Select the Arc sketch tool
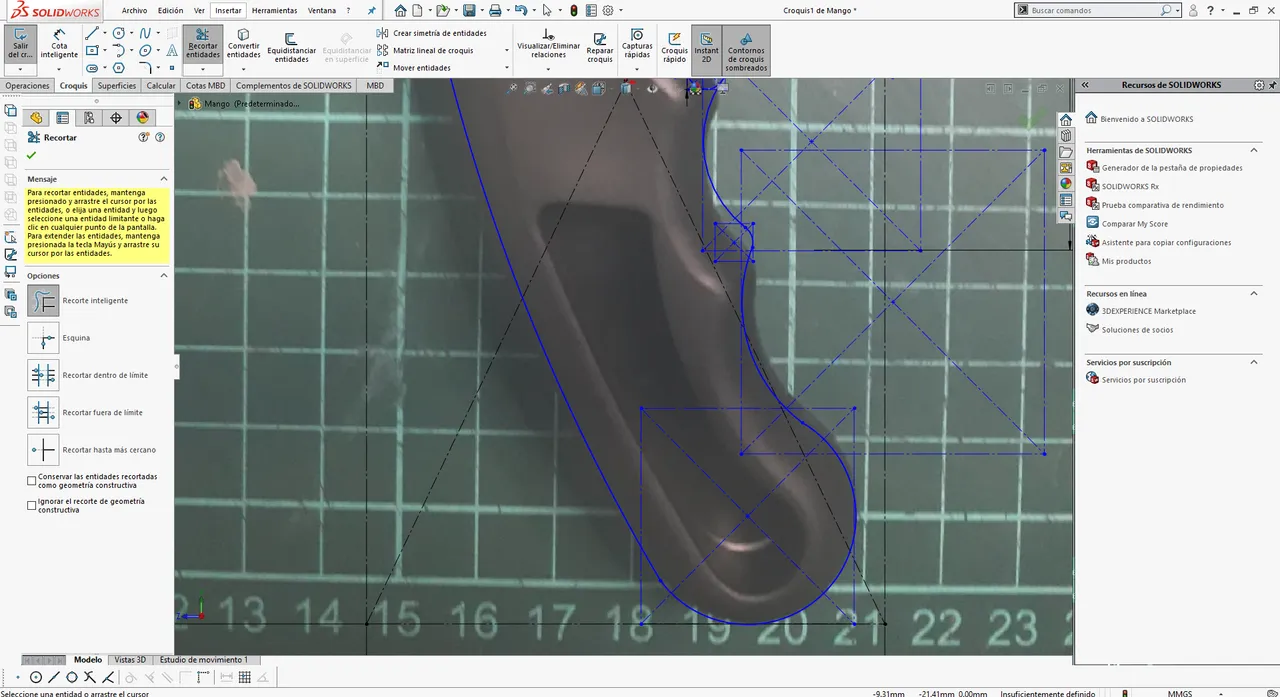 pos(118,50)
